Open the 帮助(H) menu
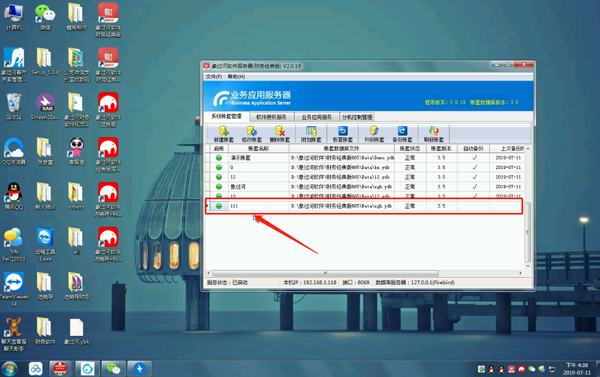Viewport: 600px width, 377px height. point(236,77)
